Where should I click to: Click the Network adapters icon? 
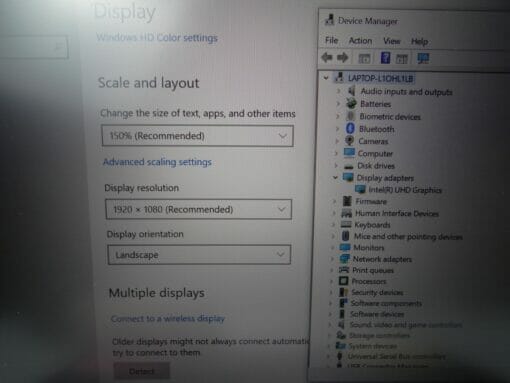(344, 259)
